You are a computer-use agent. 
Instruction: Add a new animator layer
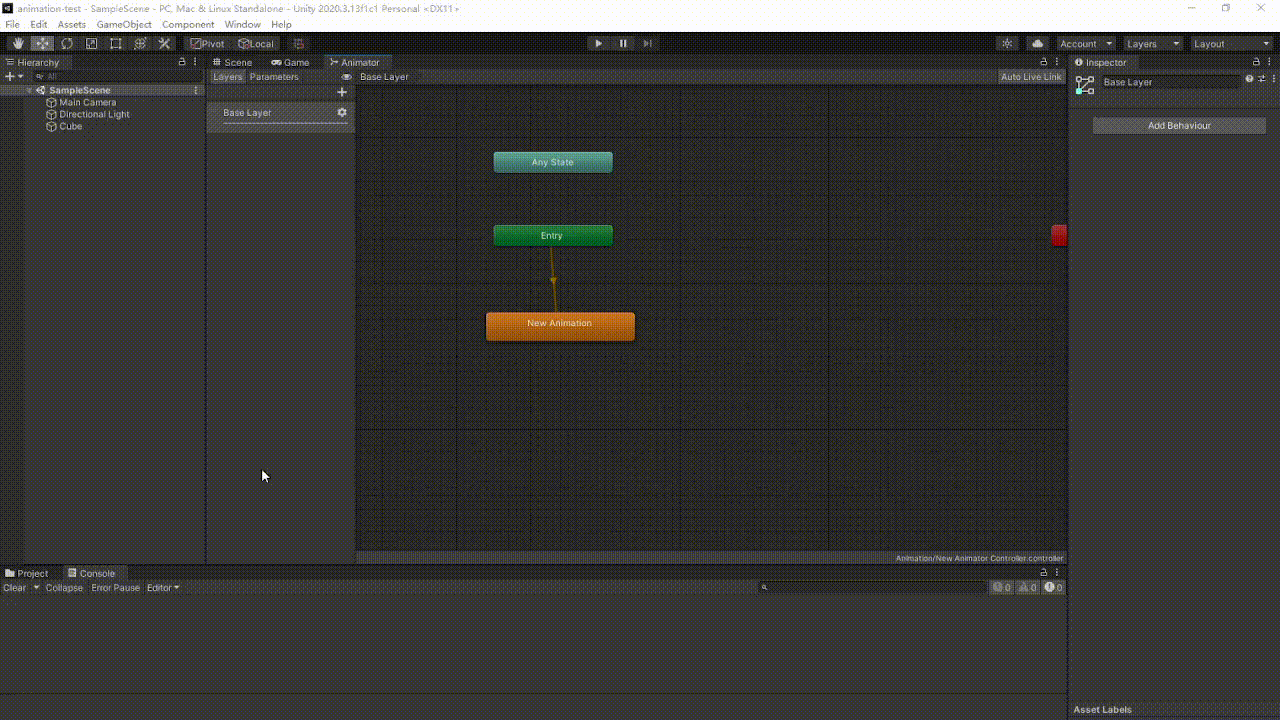click(342, 92)
